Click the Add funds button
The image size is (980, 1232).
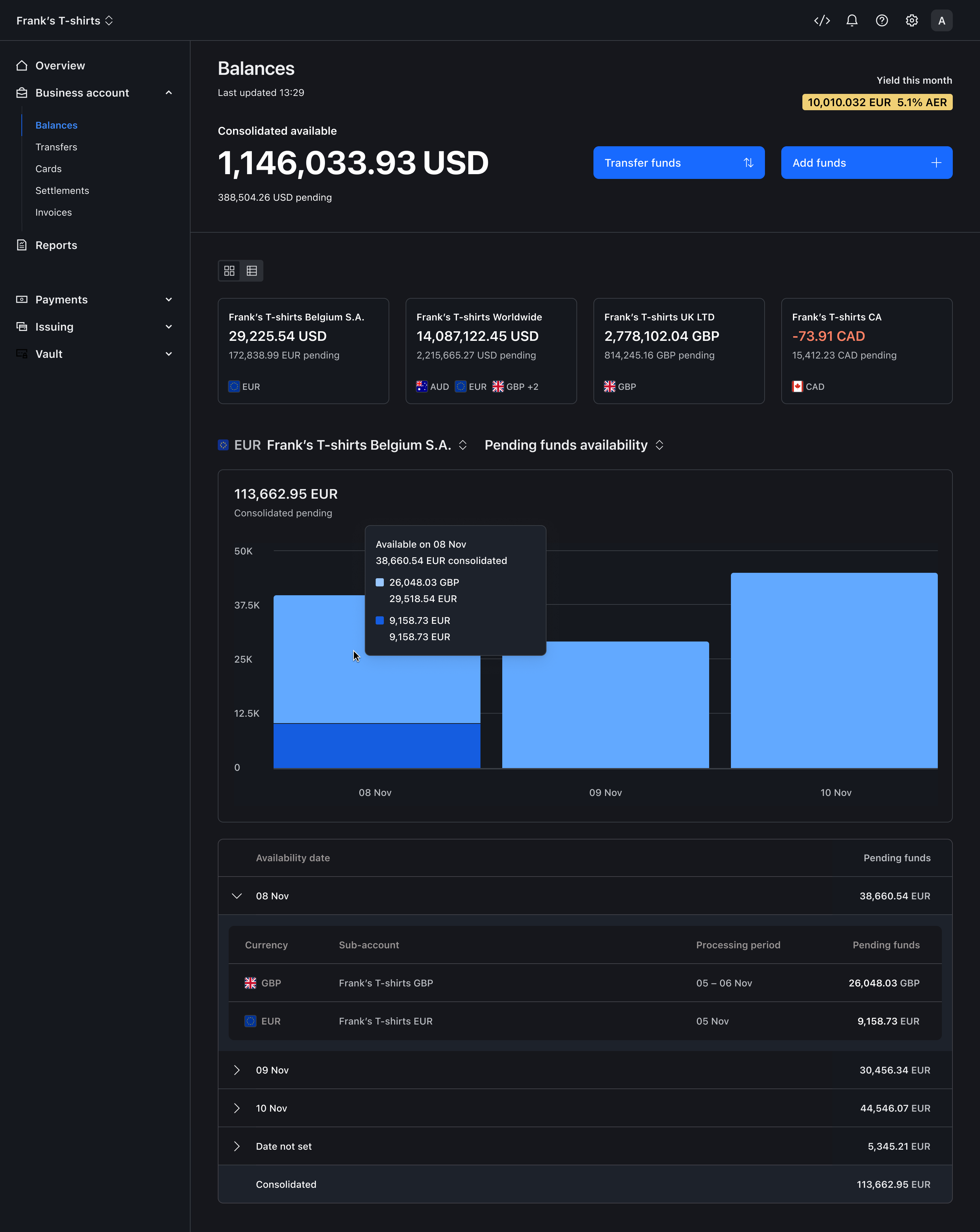(x=866, y=163)
